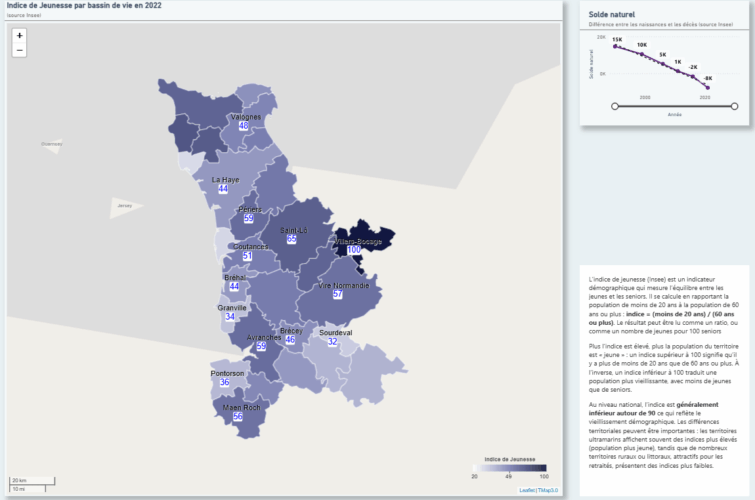The height and width of the screenshot is (500, 755).
Task: Click the Leaflet attribution link
Action: click(527, 490)
